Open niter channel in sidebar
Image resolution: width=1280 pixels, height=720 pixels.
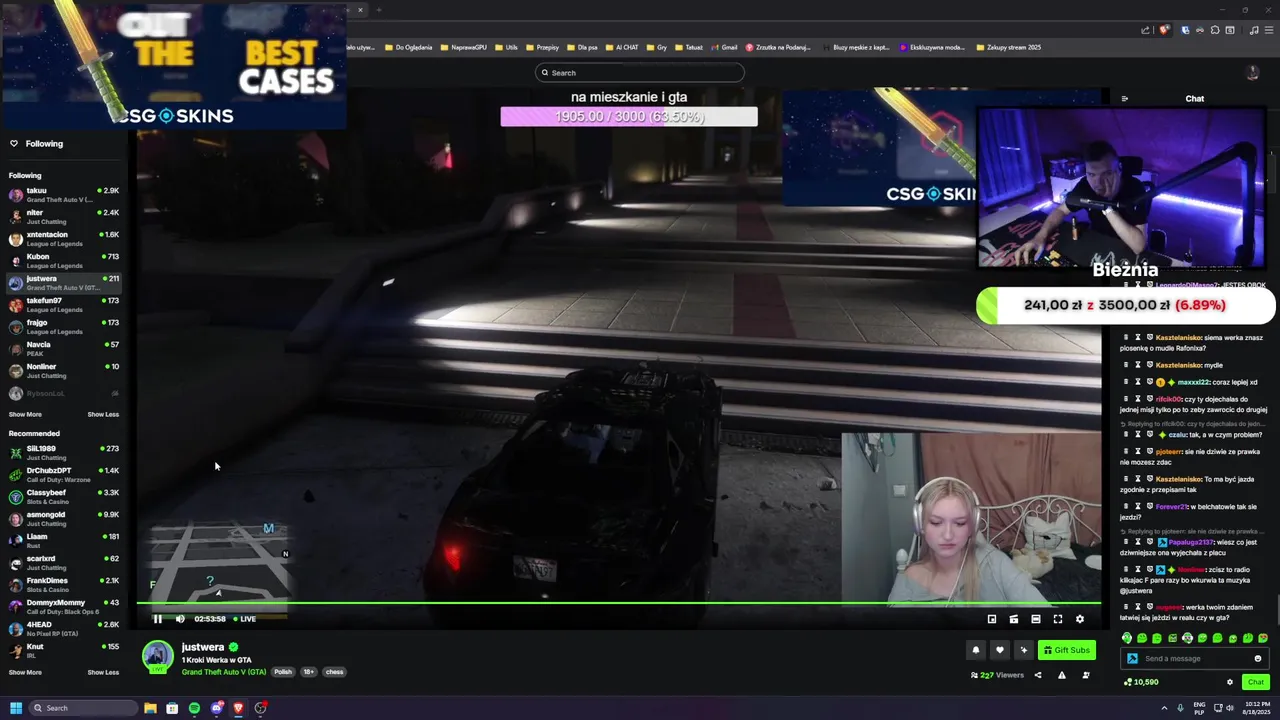click(x=64, y=216)
